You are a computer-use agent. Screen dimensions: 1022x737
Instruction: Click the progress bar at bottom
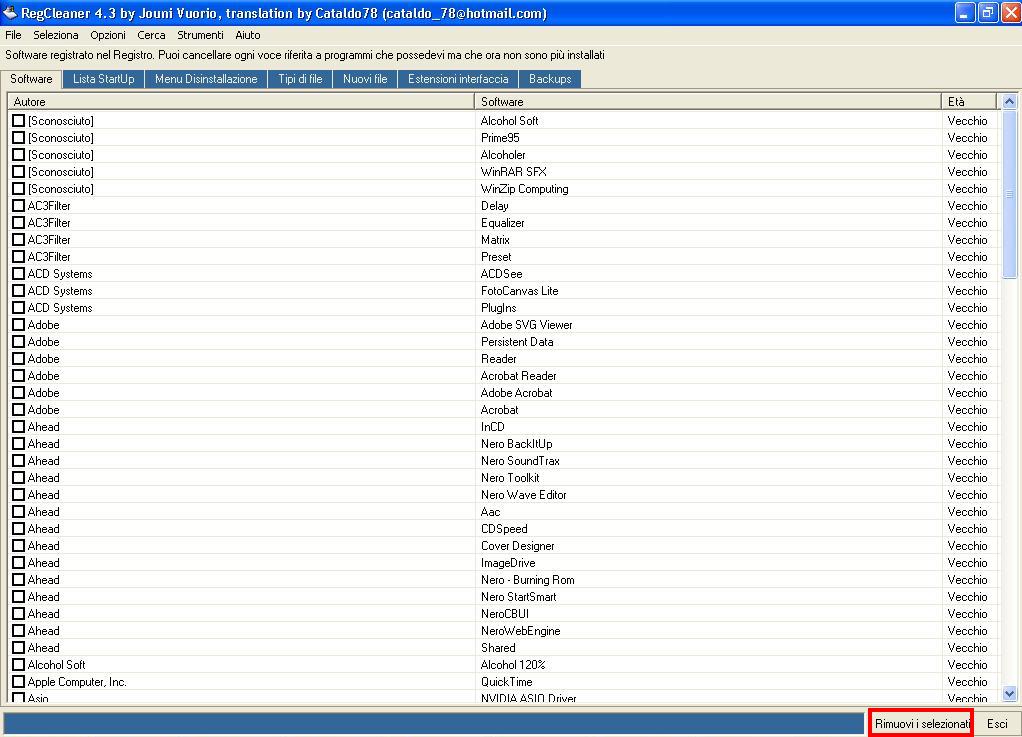click(x=433, y=723)
